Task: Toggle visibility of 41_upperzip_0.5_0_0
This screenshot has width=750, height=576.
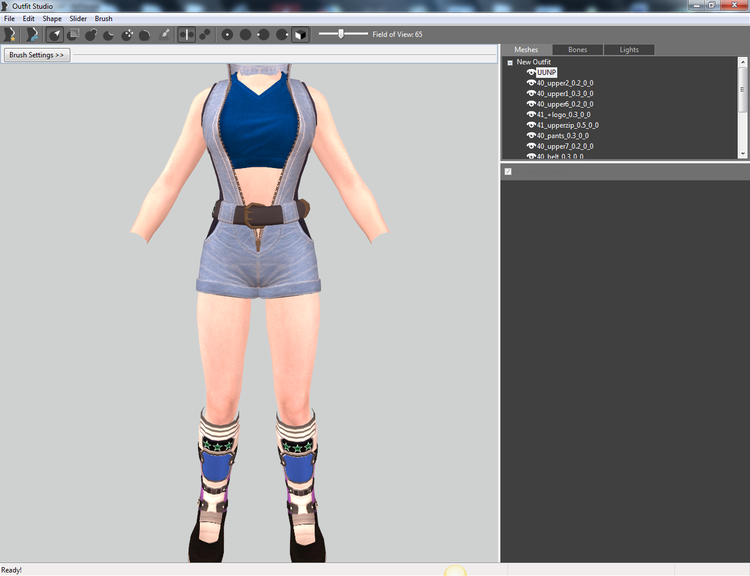Action: pos(531,125)
